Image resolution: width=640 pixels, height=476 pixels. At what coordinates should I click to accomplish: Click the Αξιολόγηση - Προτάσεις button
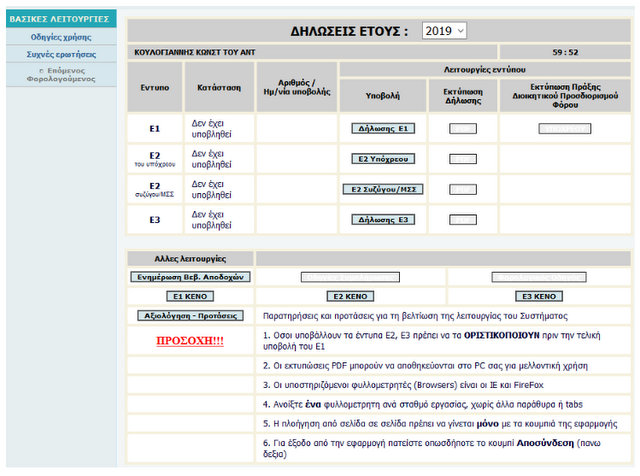coord(190,315)
